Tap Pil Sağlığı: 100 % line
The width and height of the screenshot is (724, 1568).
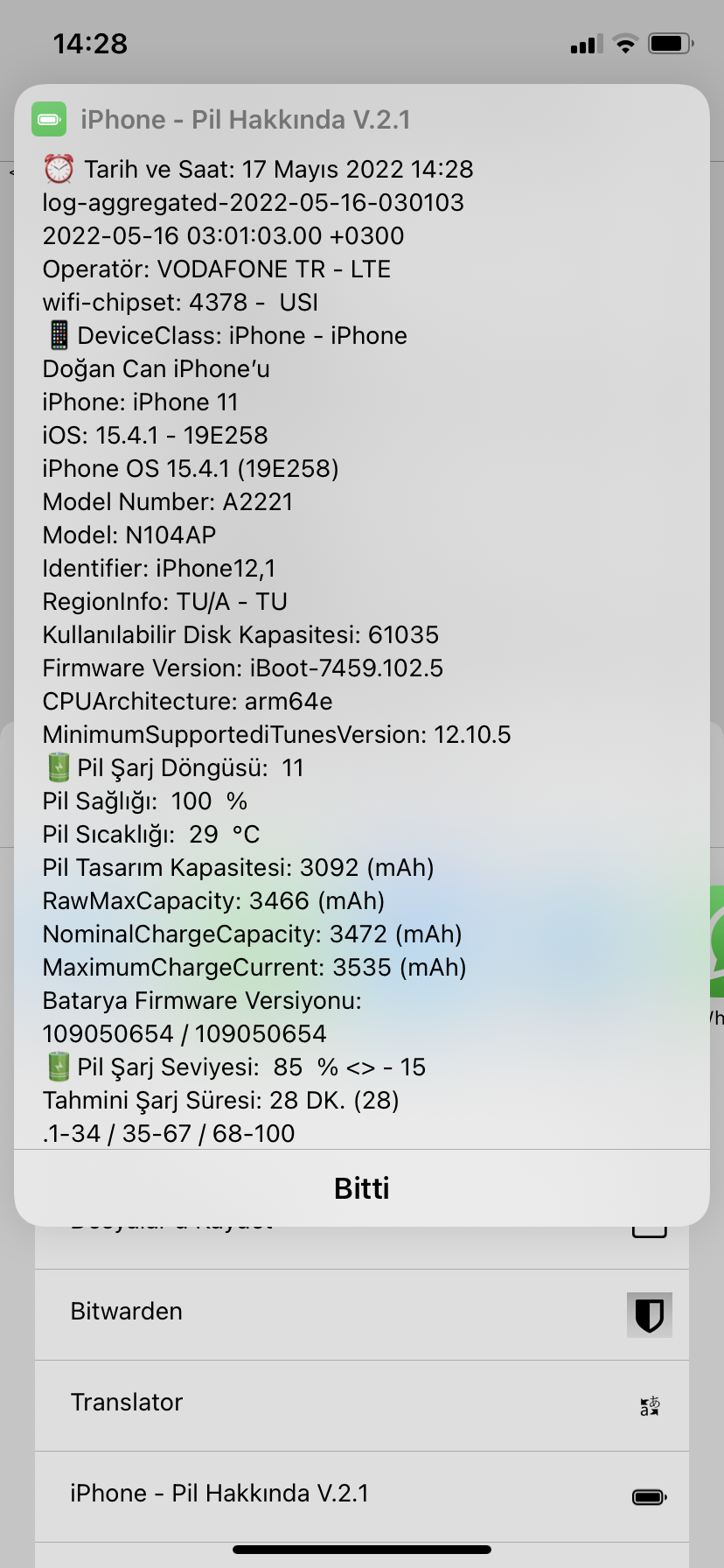(145, 801)
